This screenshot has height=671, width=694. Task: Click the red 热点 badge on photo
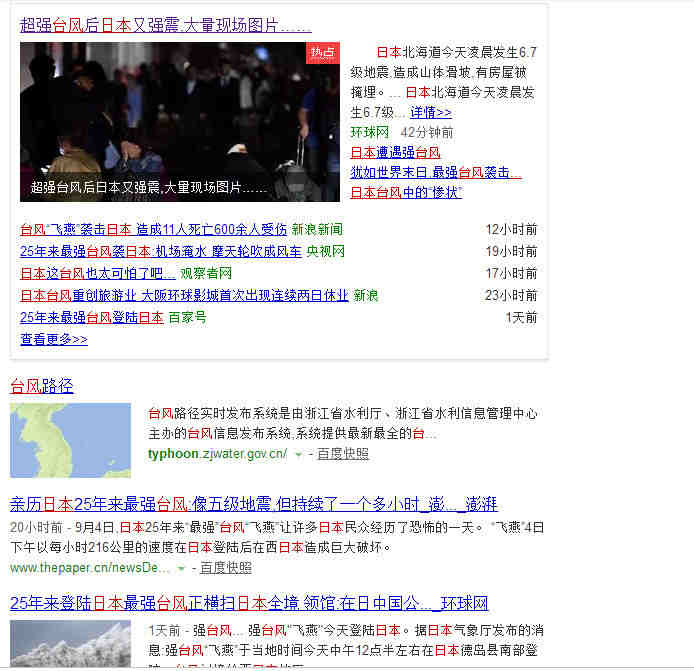pyautogui.click(x=323, y=52)
